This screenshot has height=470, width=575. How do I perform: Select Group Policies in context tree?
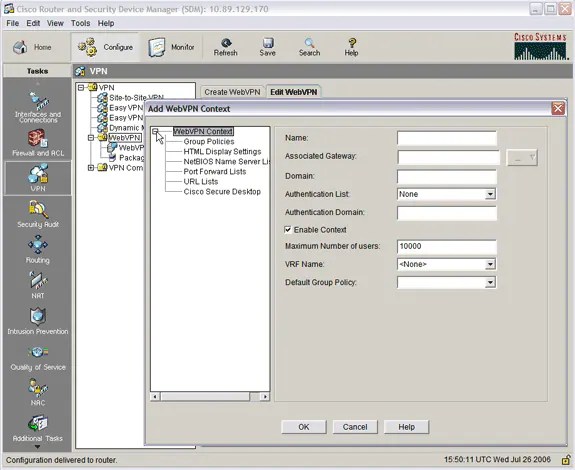coord(209,142)
